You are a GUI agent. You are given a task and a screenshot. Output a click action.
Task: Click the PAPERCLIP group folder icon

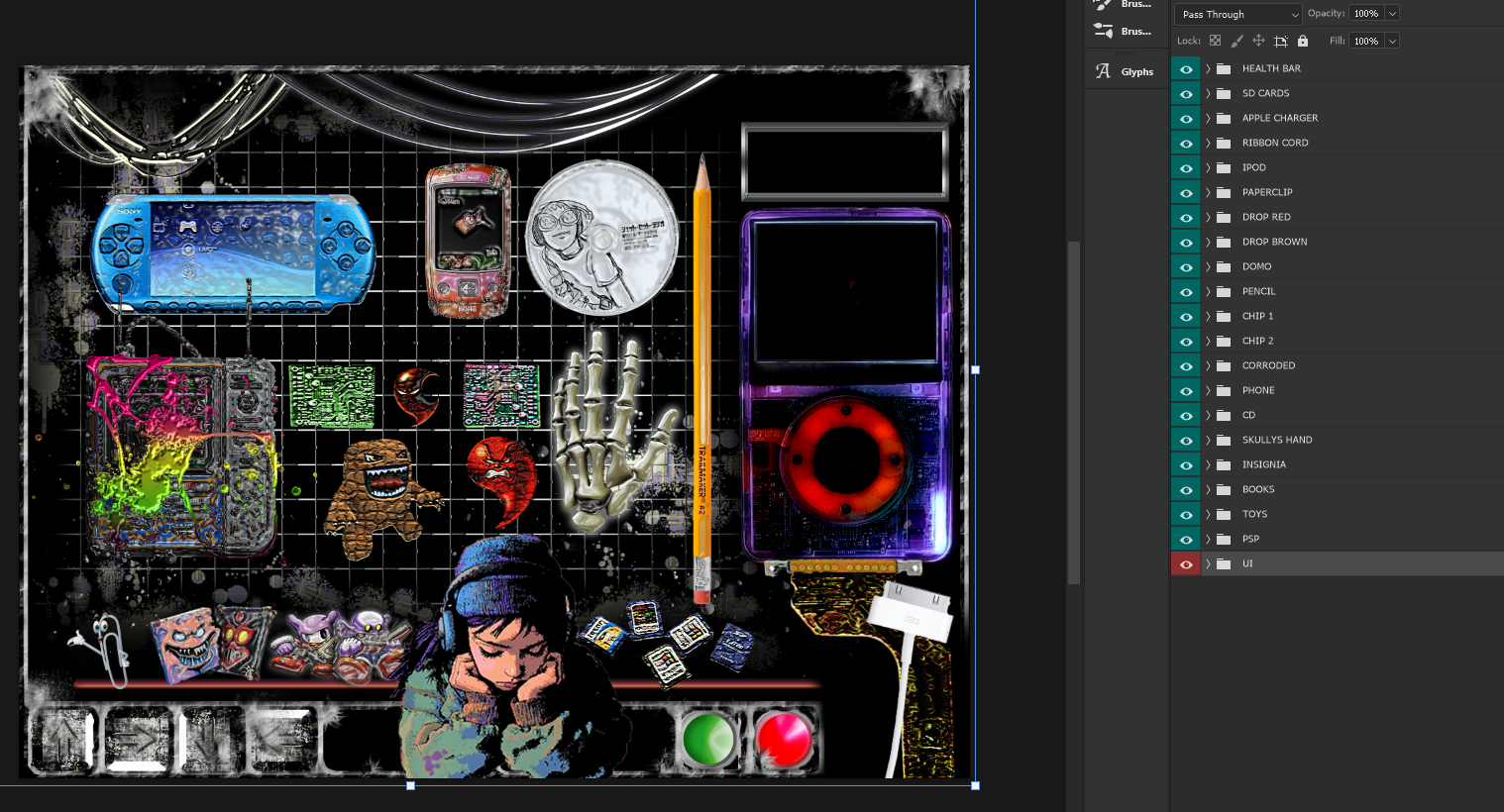(1224, 192)
